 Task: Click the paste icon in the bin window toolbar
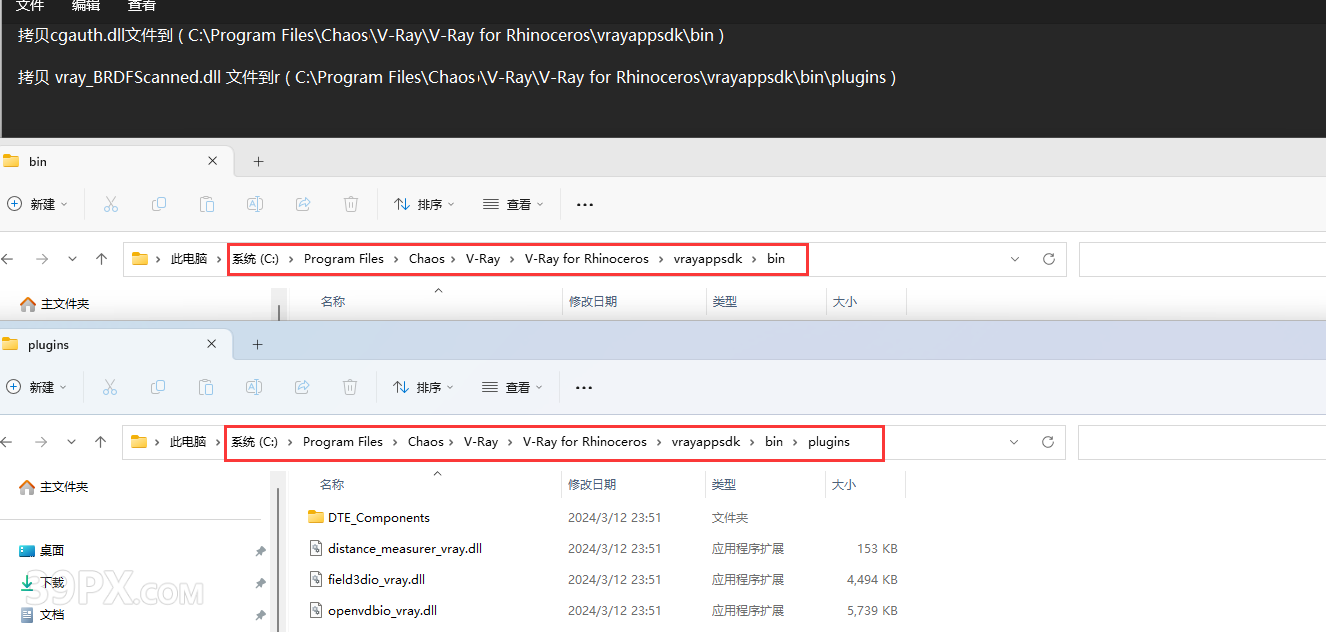pos(207,204)
